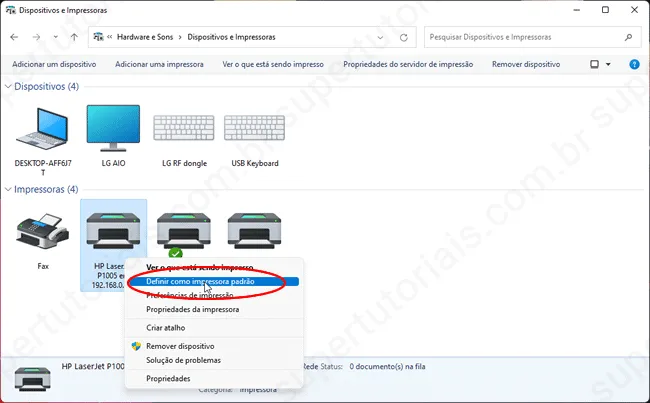Click the shield icon beside Remover dispositivo
The width and height of the screenshot is (650, 403).
(x=136, y=346)
